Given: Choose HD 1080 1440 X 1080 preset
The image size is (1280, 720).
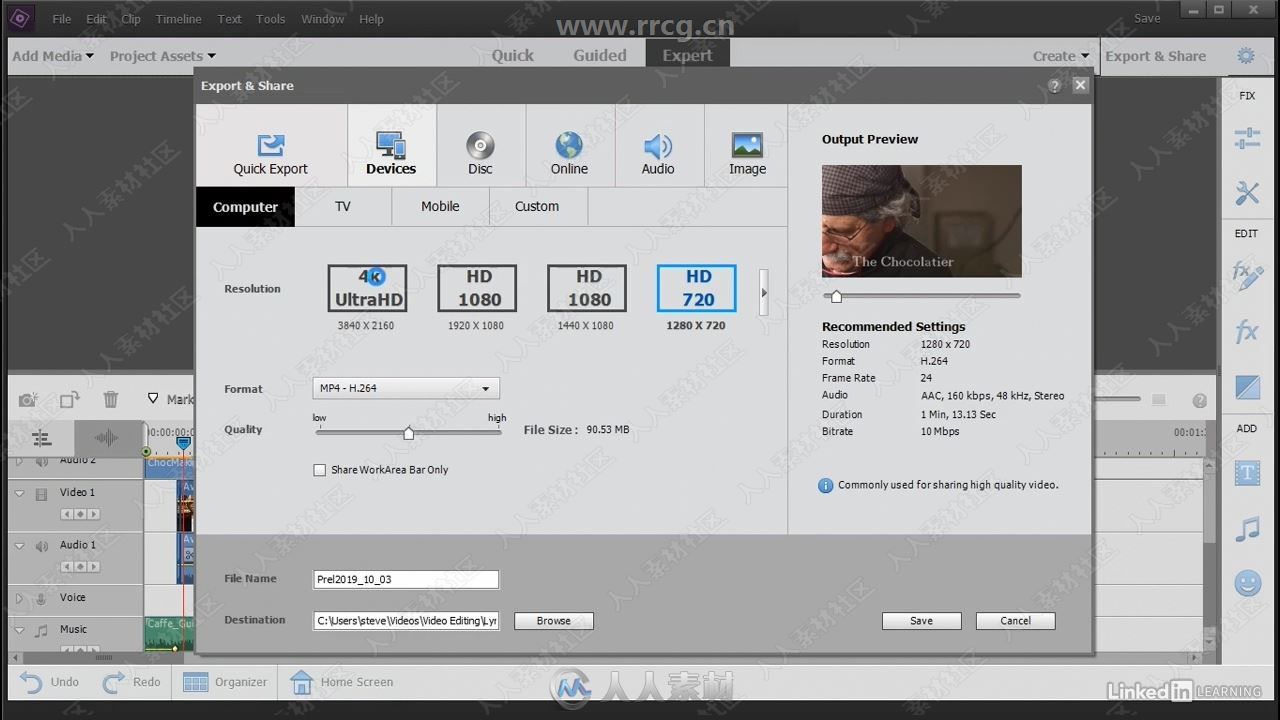Looking at the screenshot, I should (x=587, y=288).
